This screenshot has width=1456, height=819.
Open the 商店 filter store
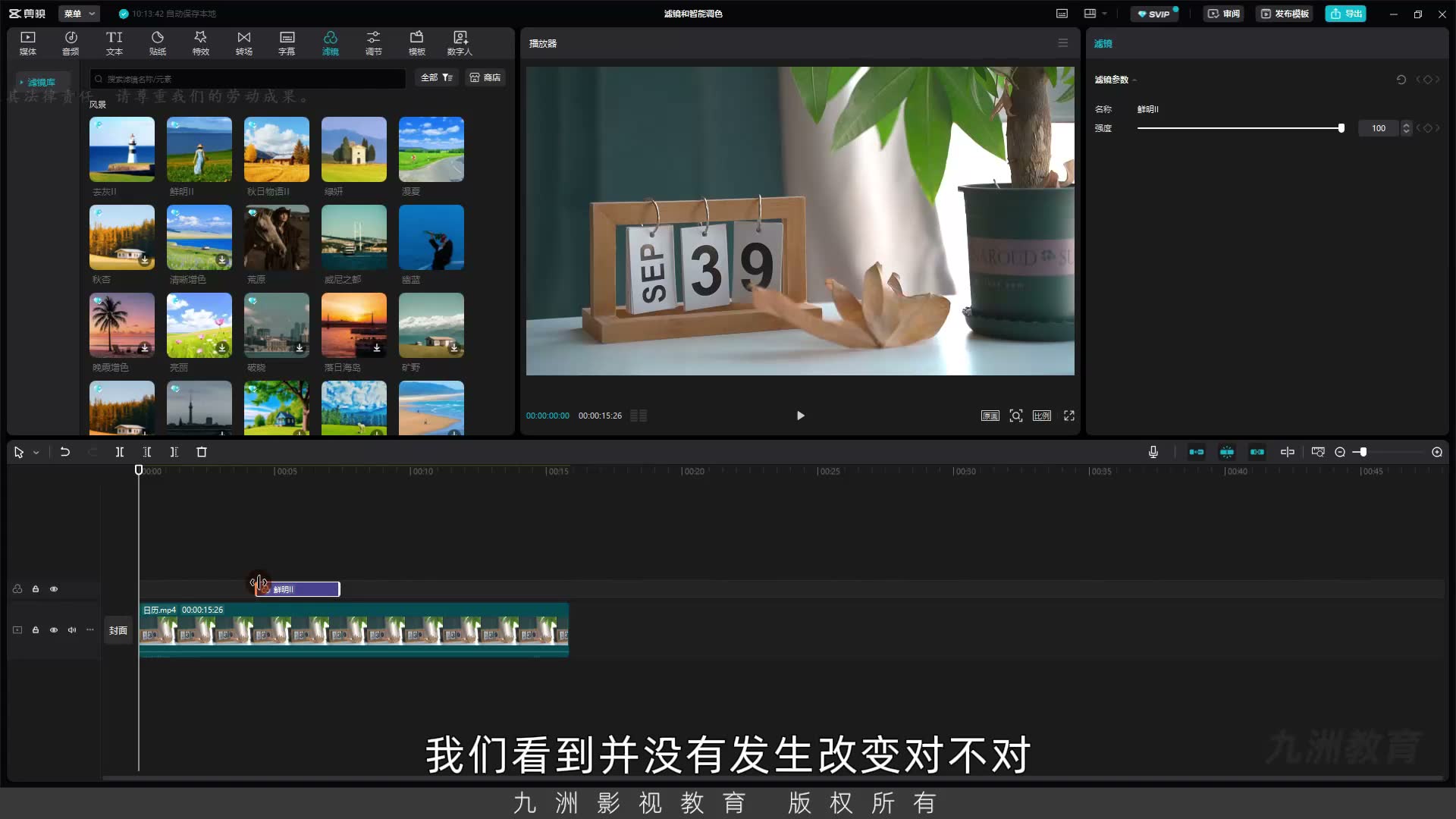click(x=485, y=77)
